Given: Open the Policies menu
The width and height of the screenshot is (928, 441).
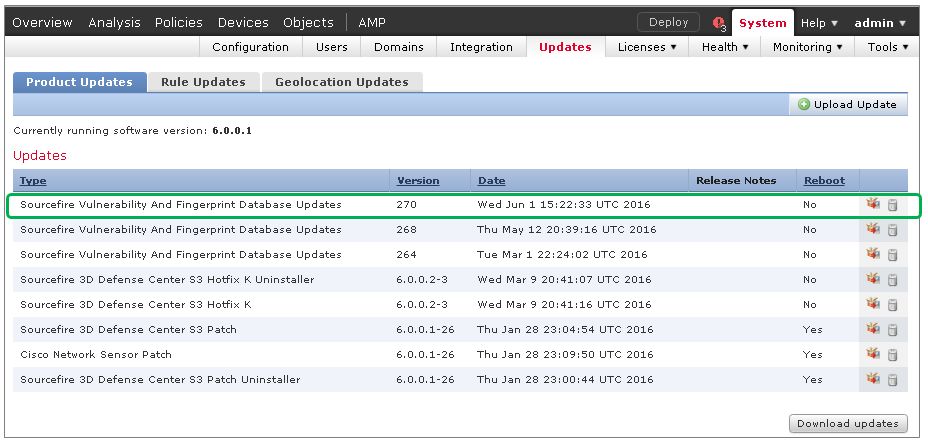Looking at the screenshot, I should (x=179, y=22).
